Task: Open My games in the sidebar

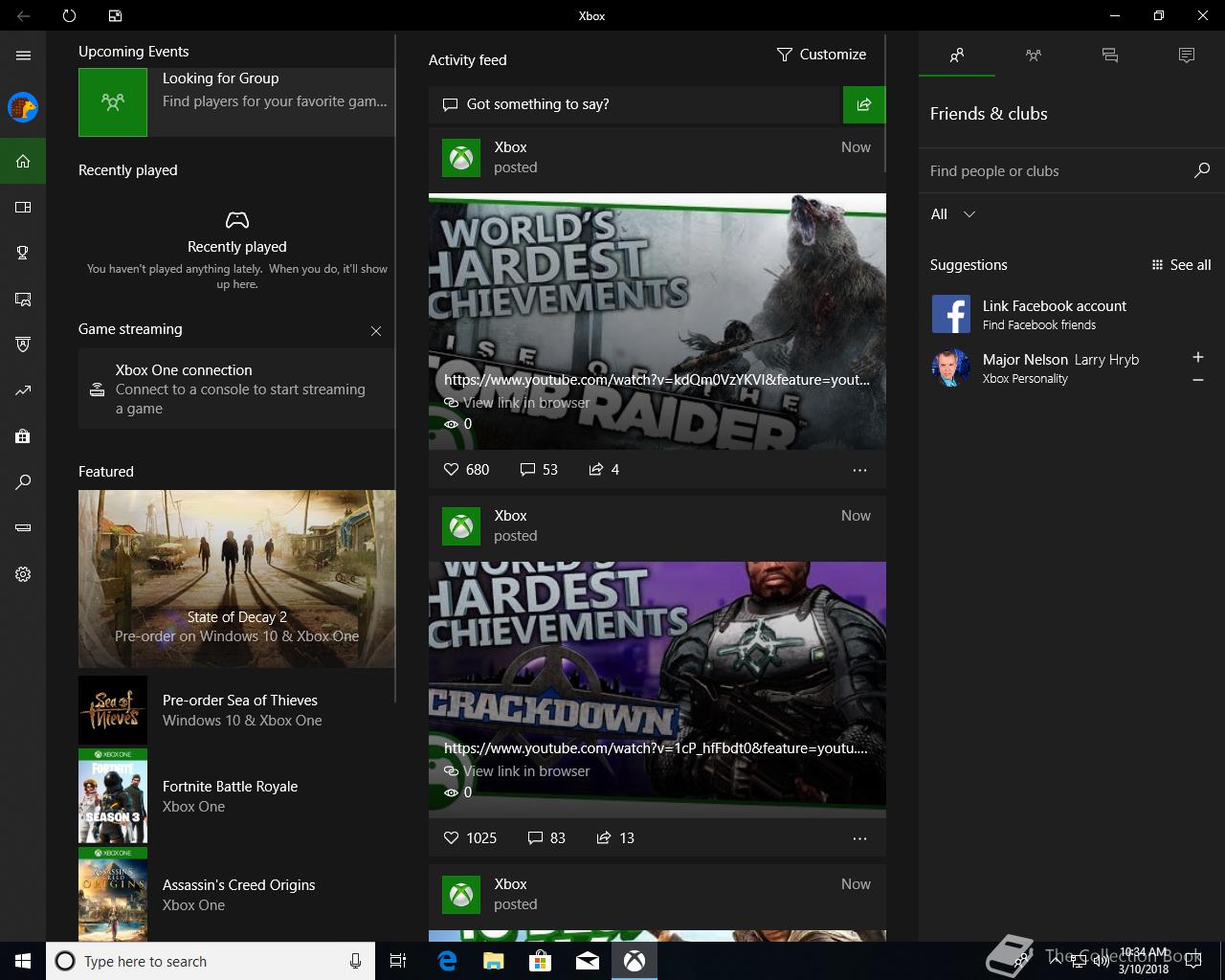Action: point(23,207)
